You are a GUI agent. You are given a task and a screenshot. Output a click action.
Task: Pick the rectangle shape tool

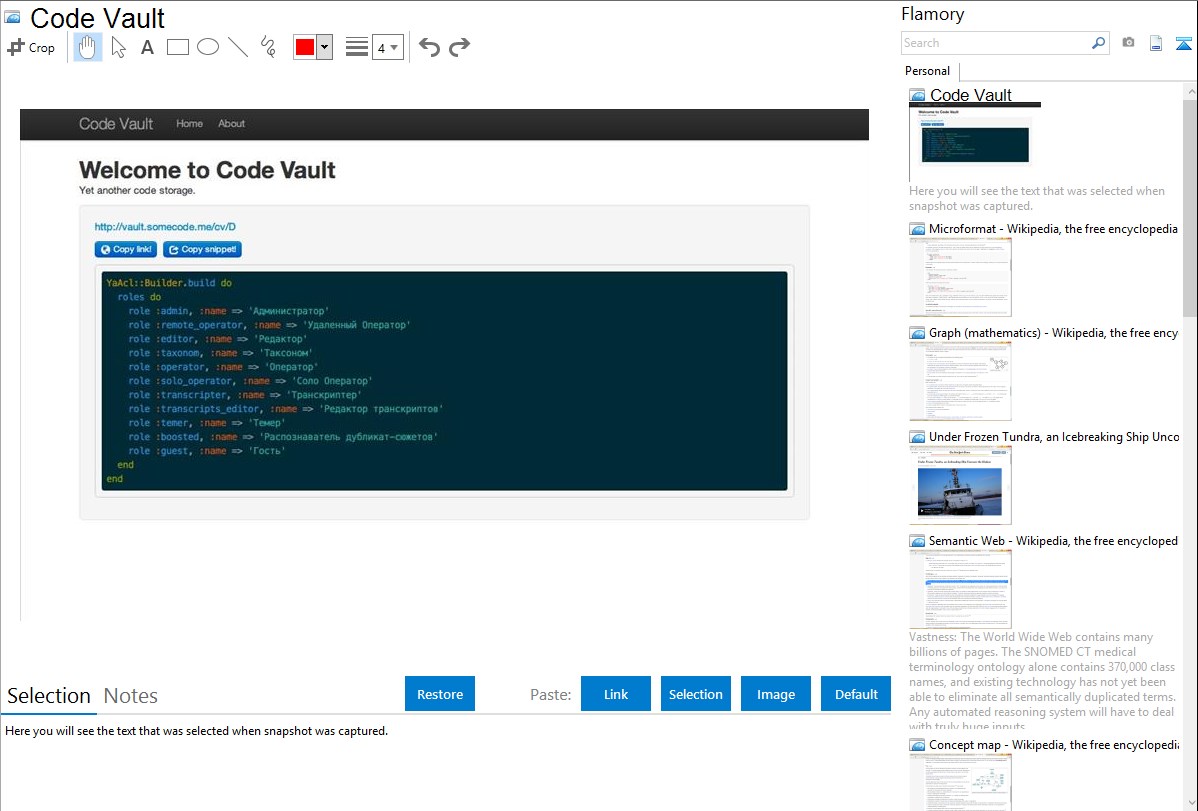coord(178,47)
